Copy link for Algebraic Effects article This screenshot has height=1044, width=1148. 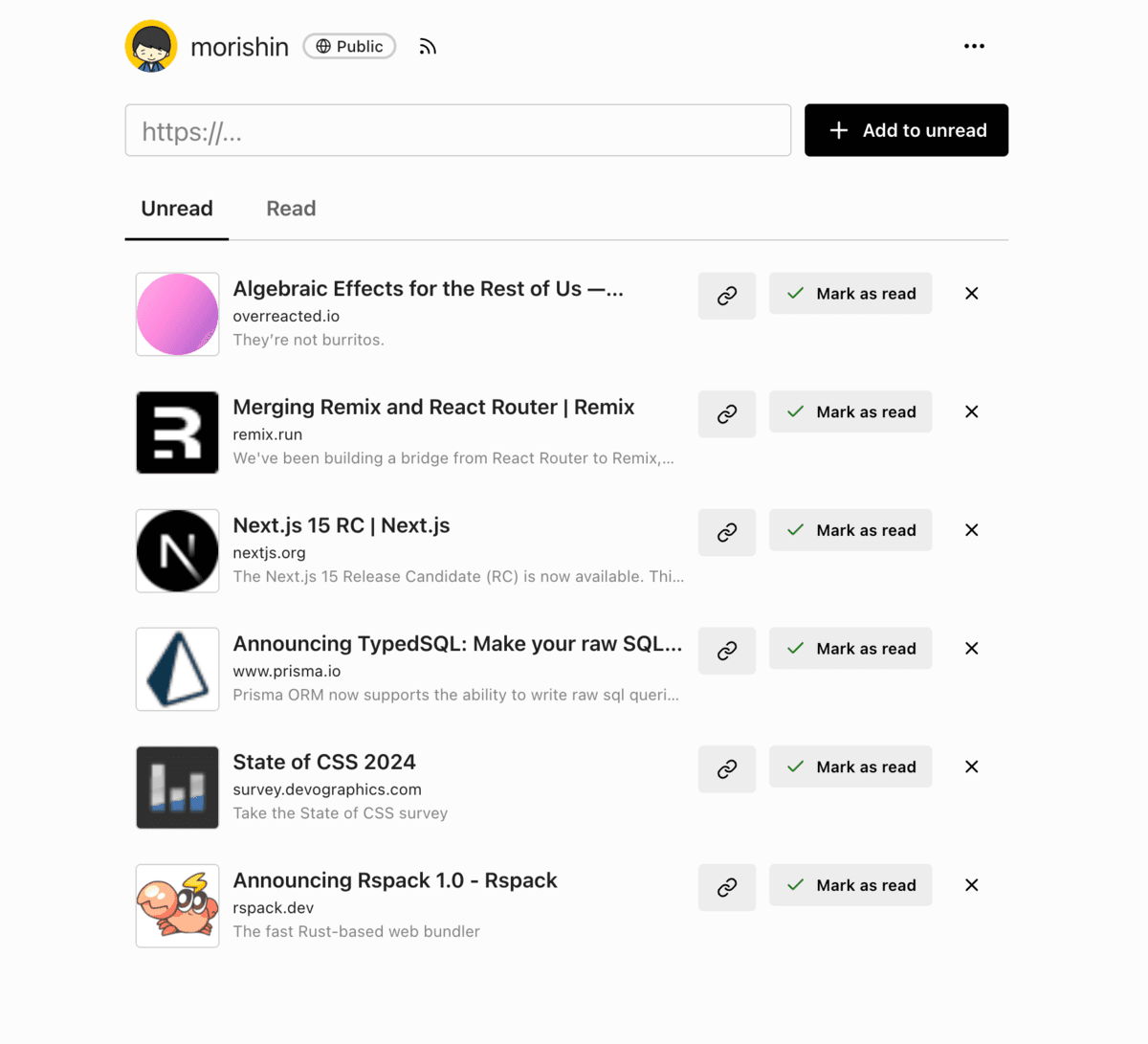pyautogui.click(x=727, y=296)
